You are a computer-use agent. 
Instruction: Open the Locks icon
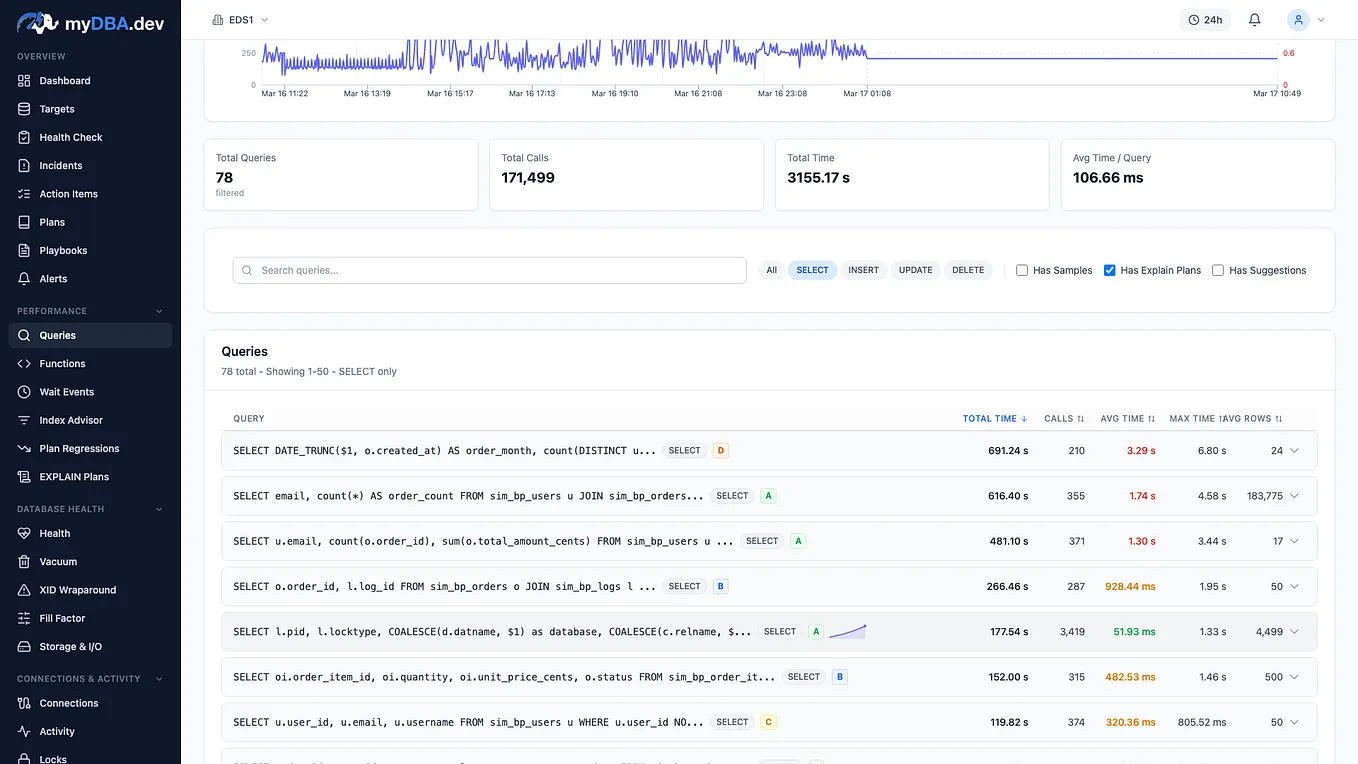24,760
